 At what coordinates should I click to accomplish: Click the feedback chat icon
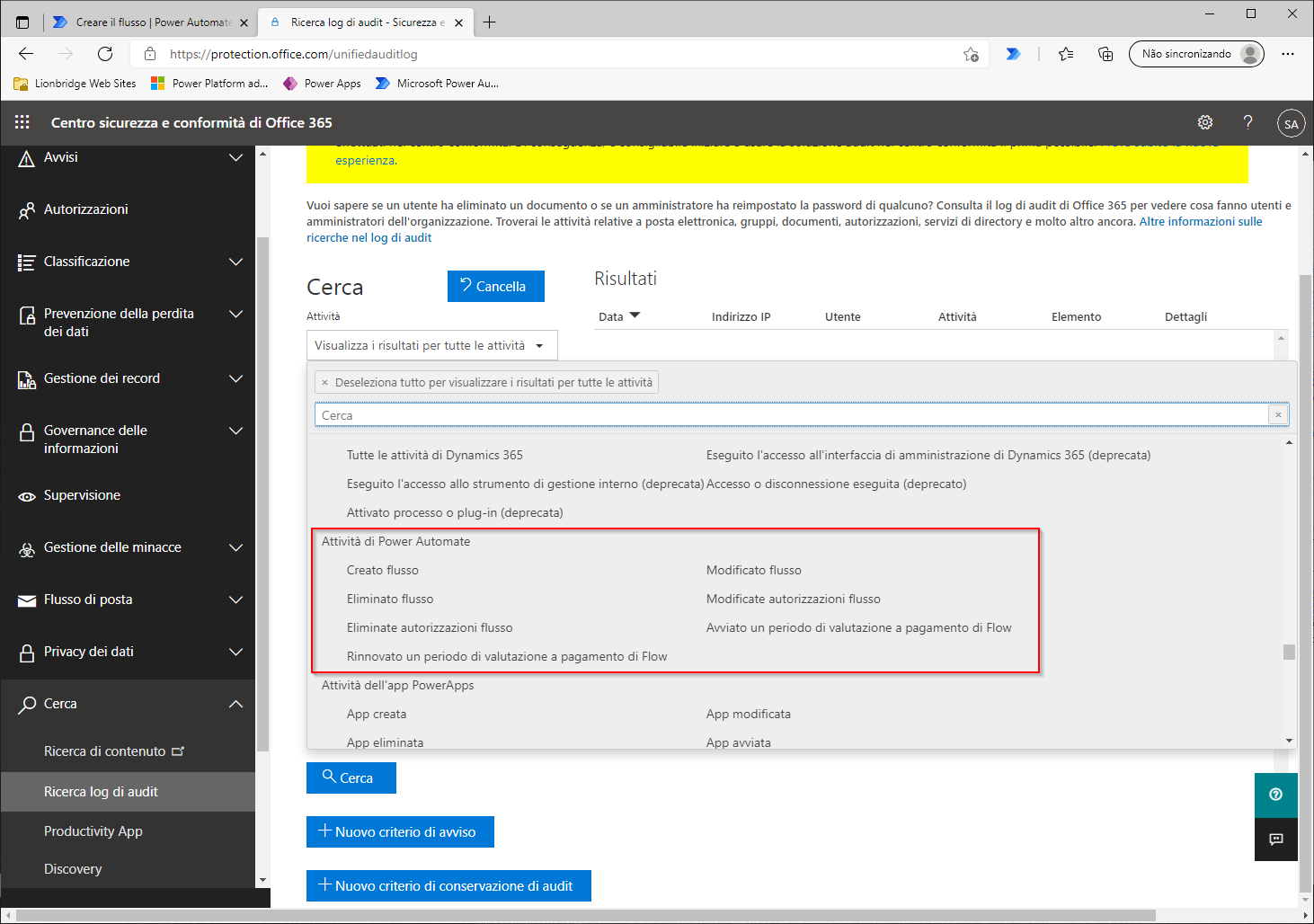(x=1276, y=840)
